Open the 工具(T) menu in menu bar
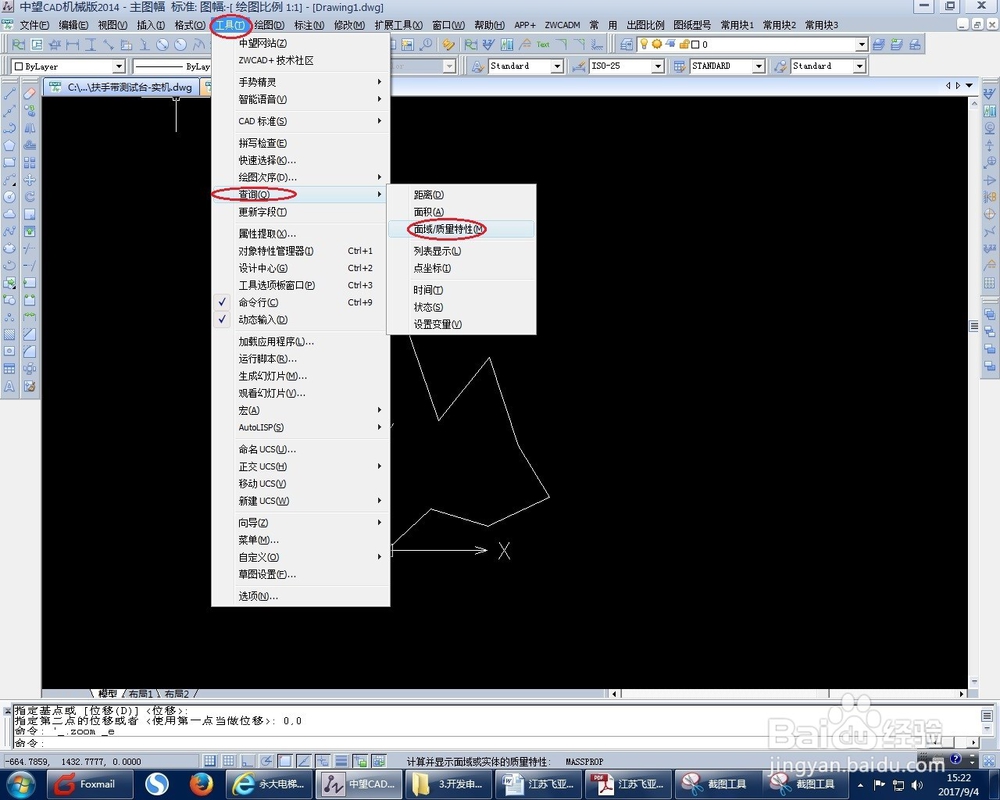Screen dimensions: 1000x800 (x=230, y=25)
